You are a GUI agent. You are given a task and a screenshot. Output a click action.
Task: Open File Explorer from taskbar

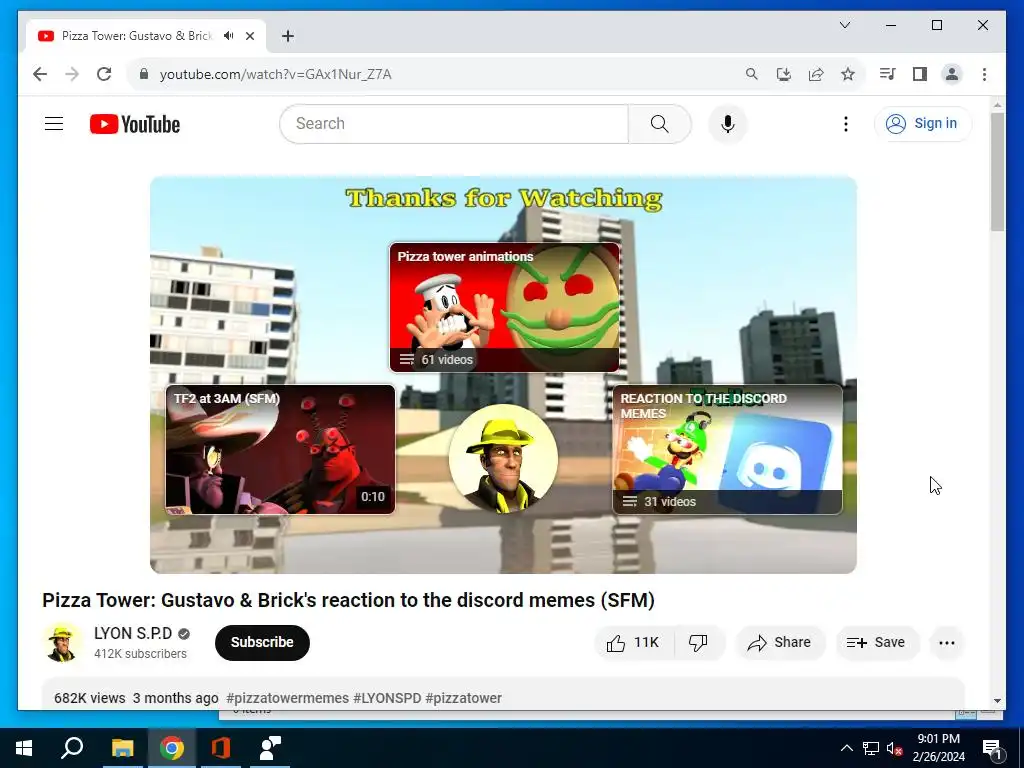(122, 748)
